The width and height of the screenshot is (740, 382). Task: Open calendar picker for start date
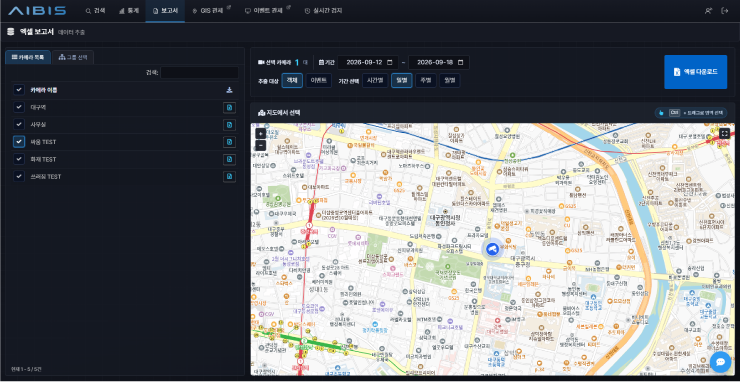coord(389,62)
